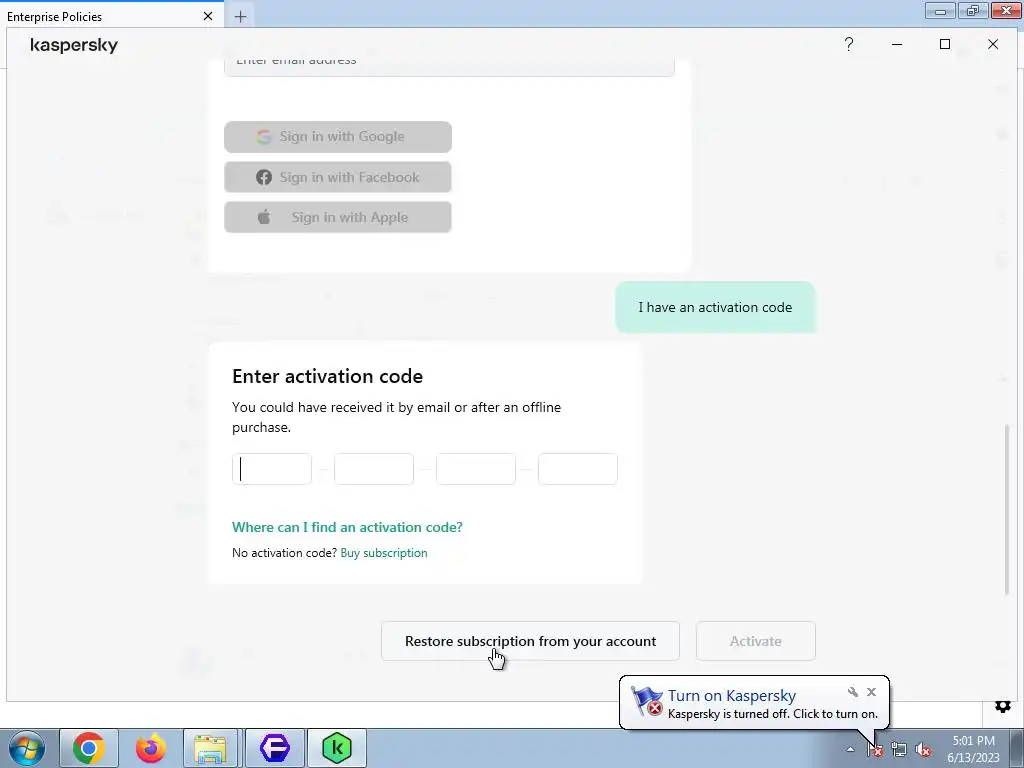
Task: Focus the first activation code field
Action: 272,469
